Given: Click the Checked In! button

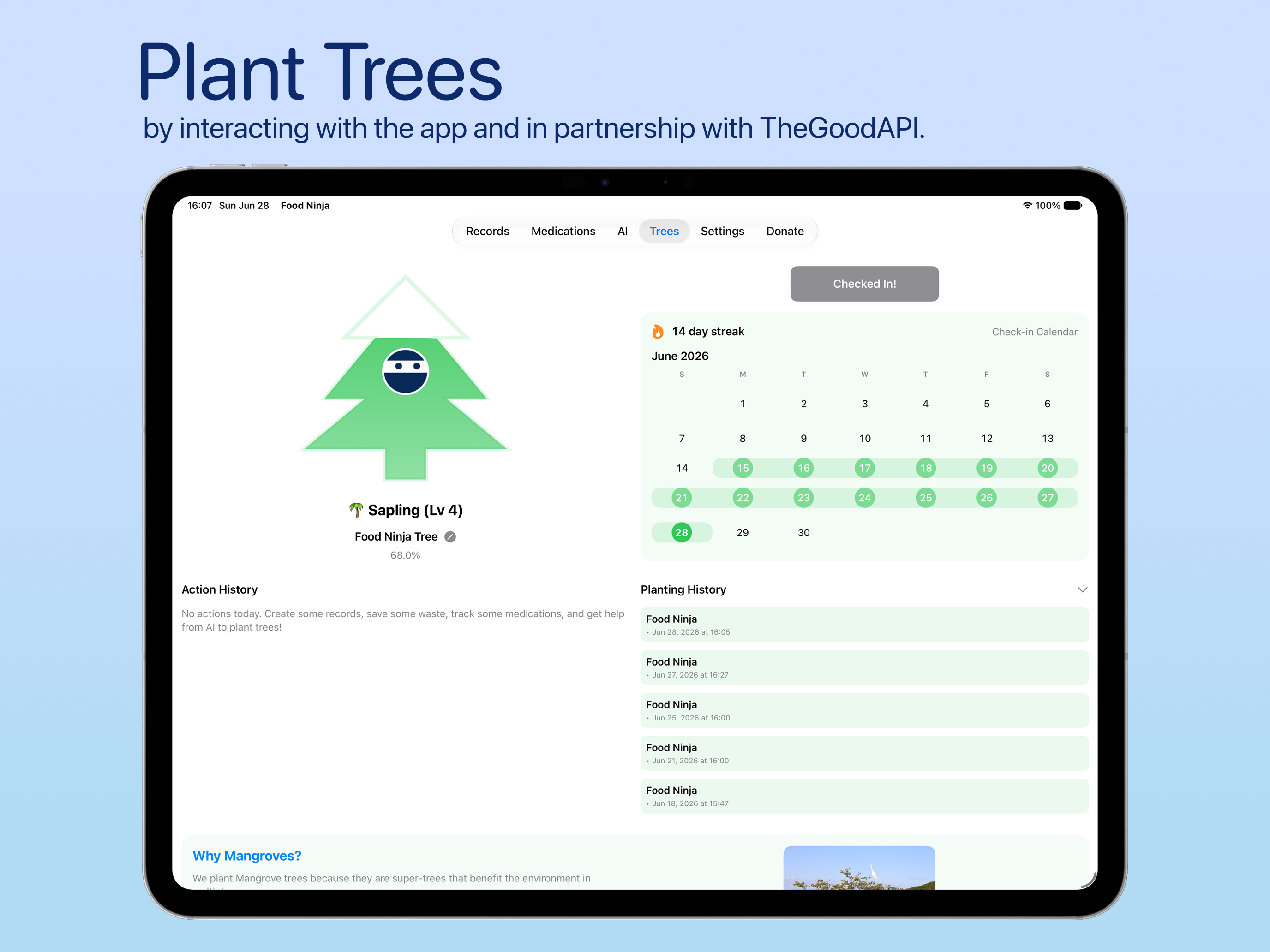Looking at the screenshot, I should click(x=865, y=284).
